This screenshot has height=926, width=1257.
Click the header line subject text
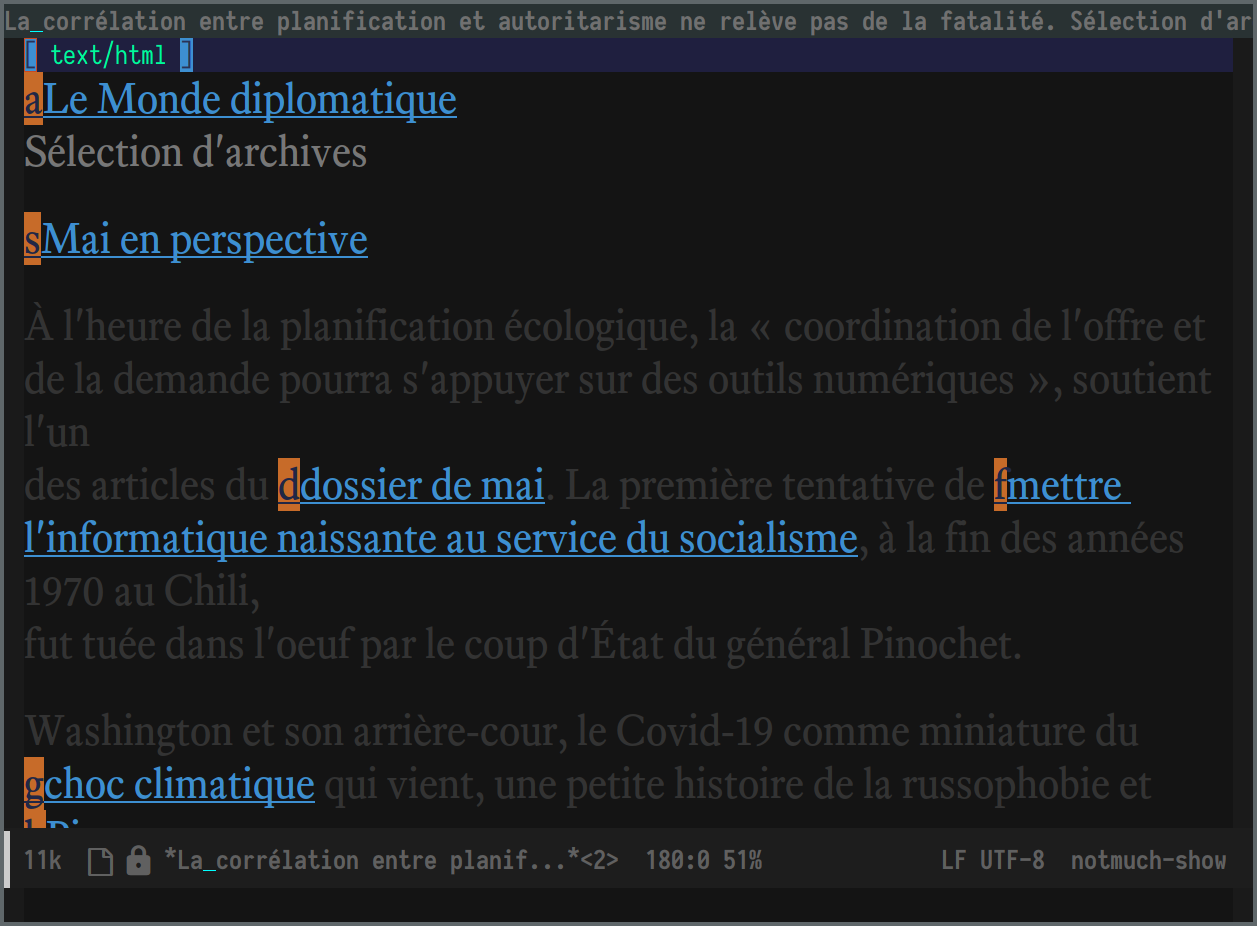pos(628,21)
